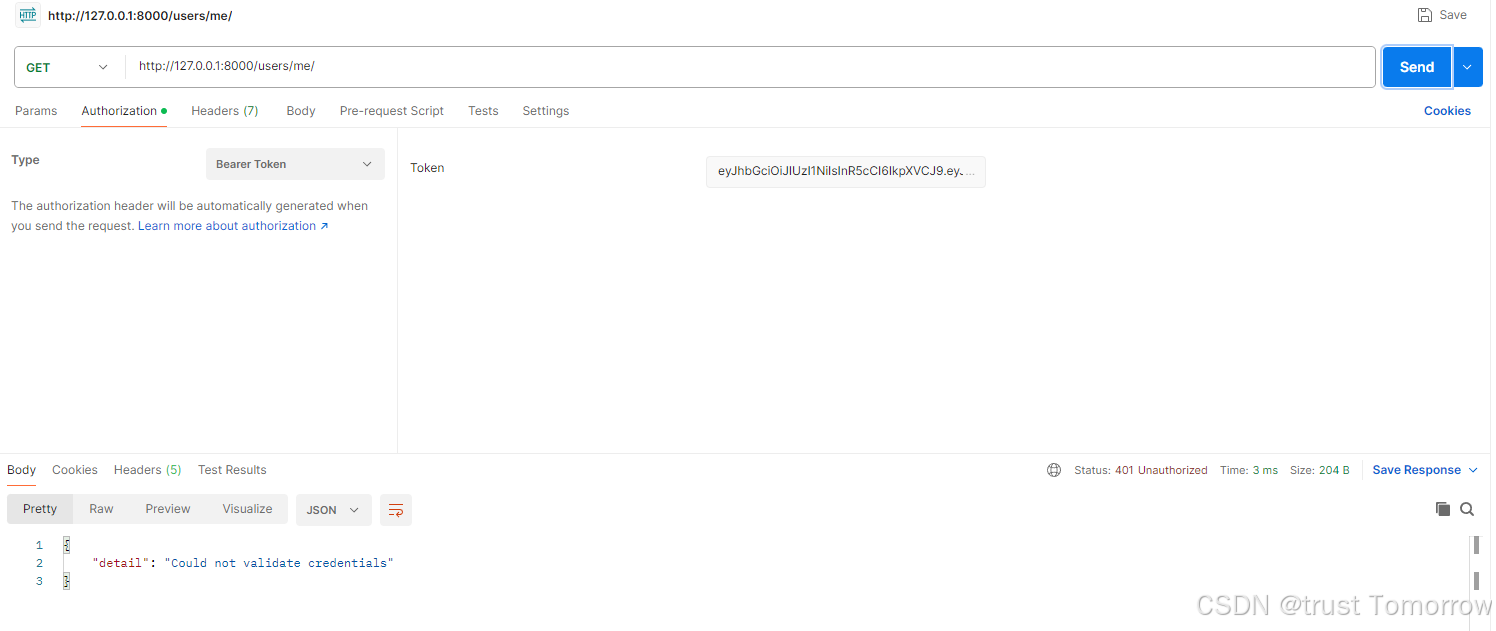Switch to the Raw view
Image resolution: width=1496 pixels, height=631 pixels.
coord(101,509)
